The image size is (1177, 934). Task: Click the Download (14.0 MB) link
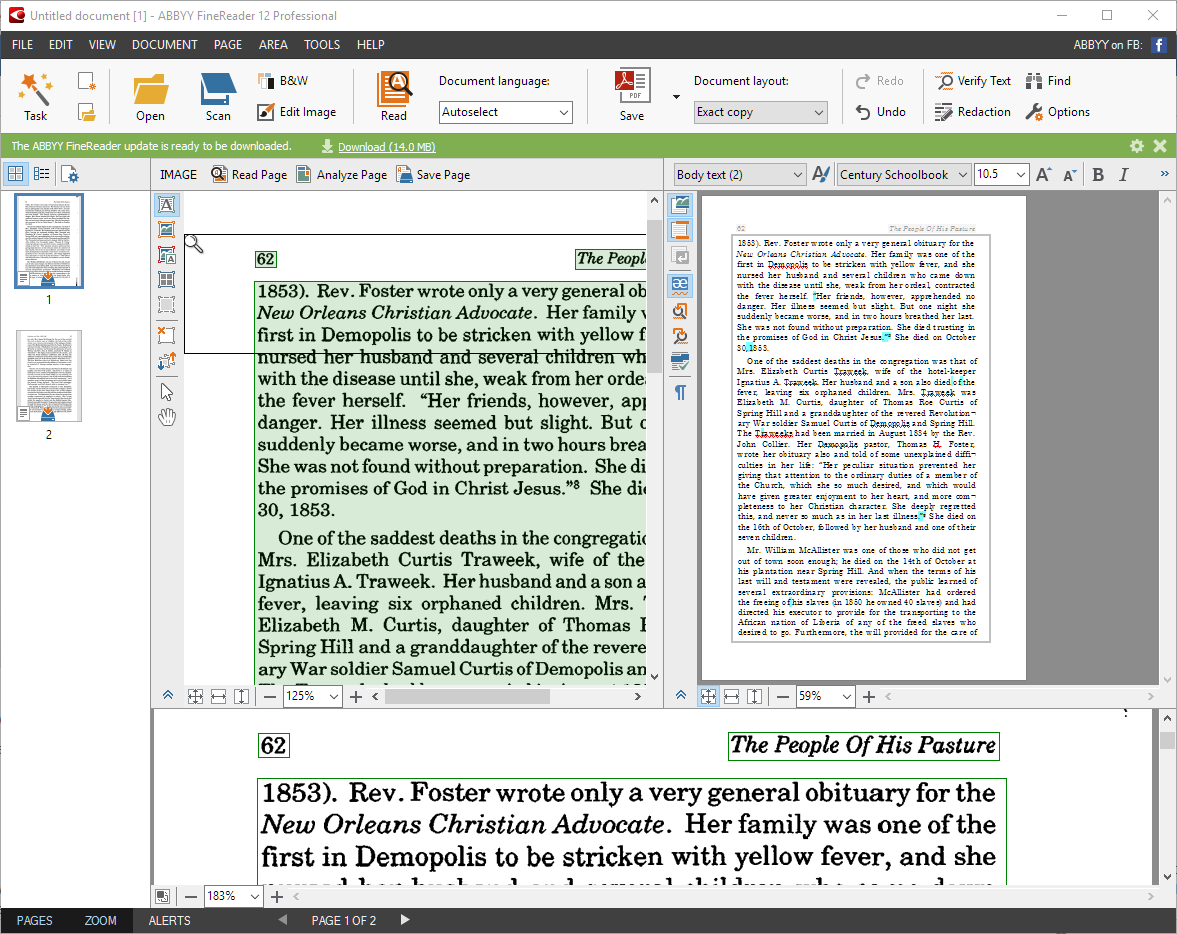(x=386, y=147)
